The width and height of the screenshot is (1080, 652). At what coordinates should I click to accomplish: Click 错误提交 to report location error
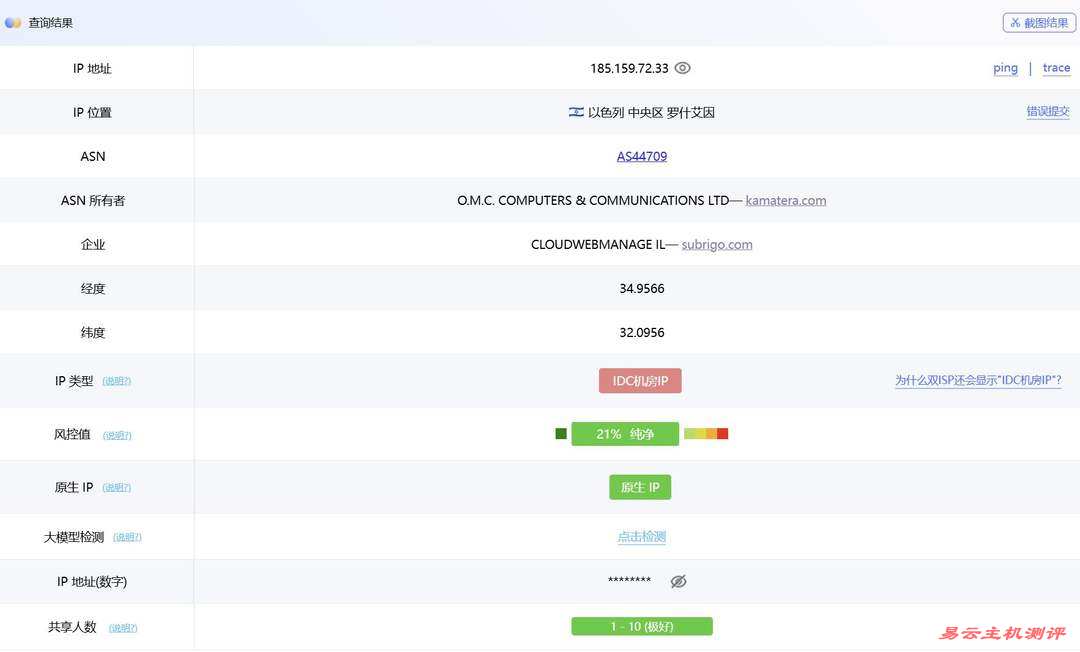pyautogui.click(x=1047, y=112)
